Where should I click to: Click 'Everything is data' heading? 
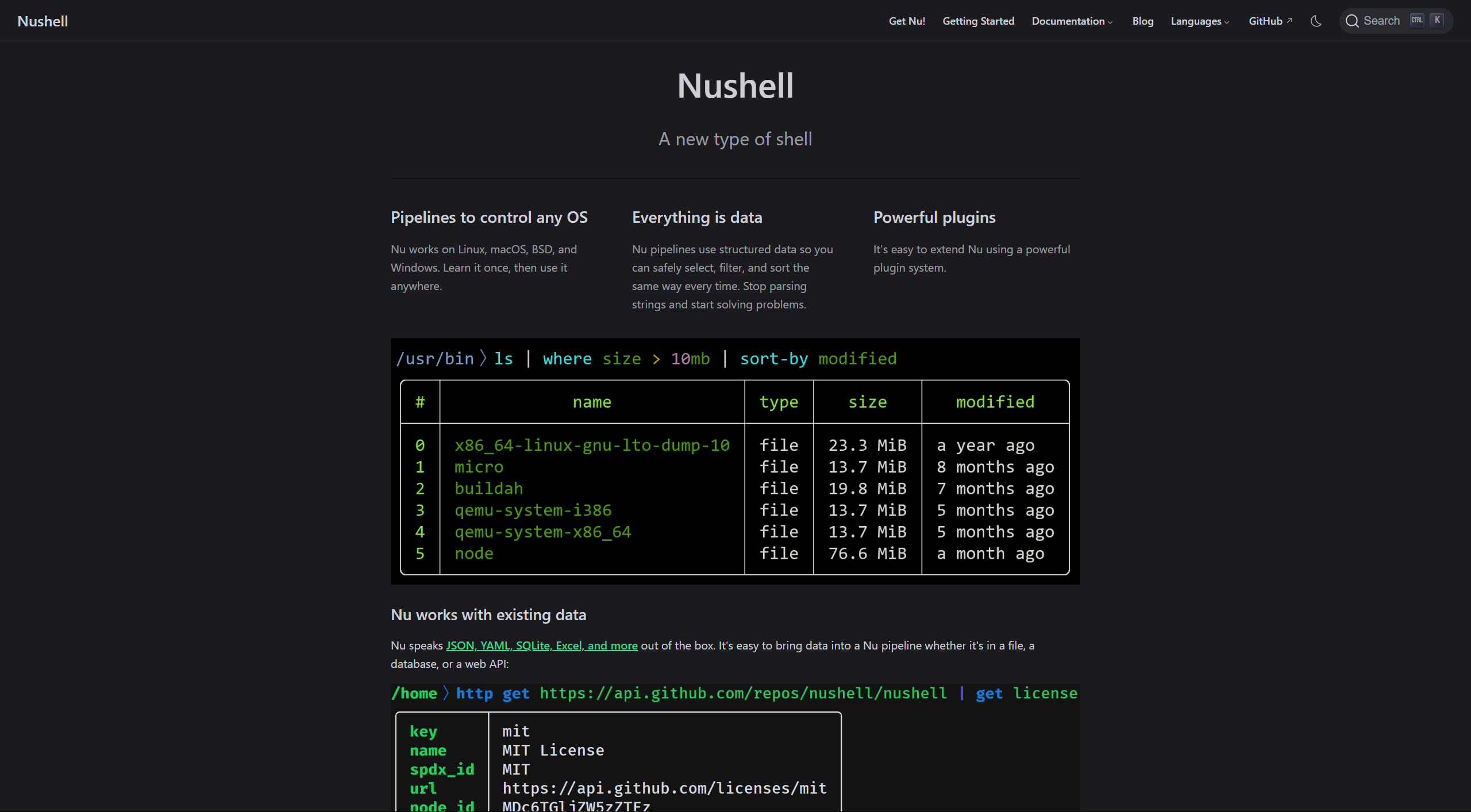point(697,217)
